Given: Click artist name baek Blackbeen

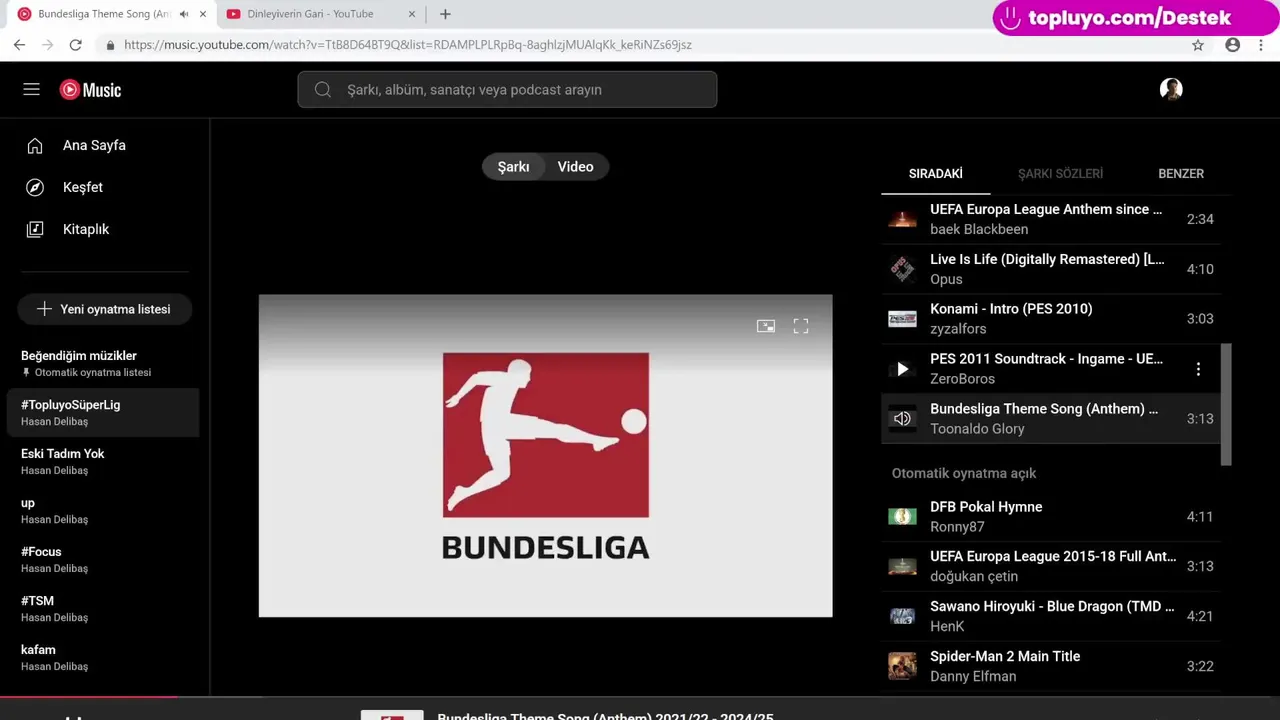Looking at the screenshot, I should [x=979, y=229].
